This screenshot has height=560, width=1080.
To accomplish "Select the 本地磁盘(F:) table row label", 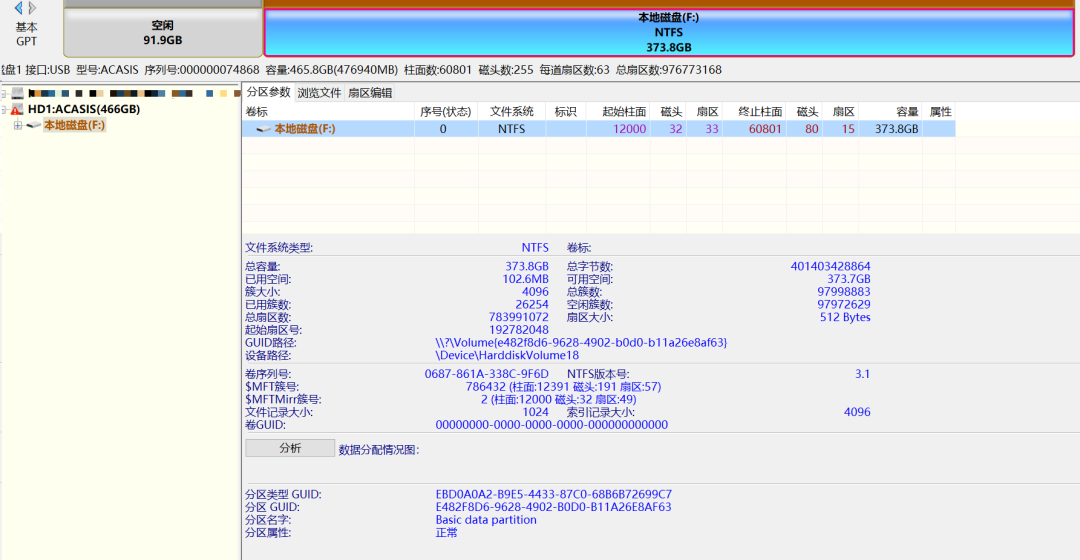I will 304,129.
